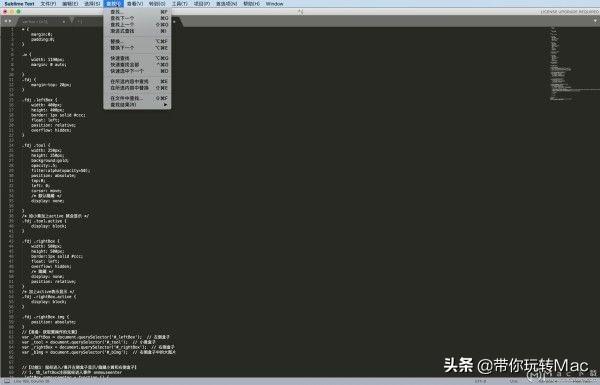Open the 工具(T) menu

tap(179, 4)
